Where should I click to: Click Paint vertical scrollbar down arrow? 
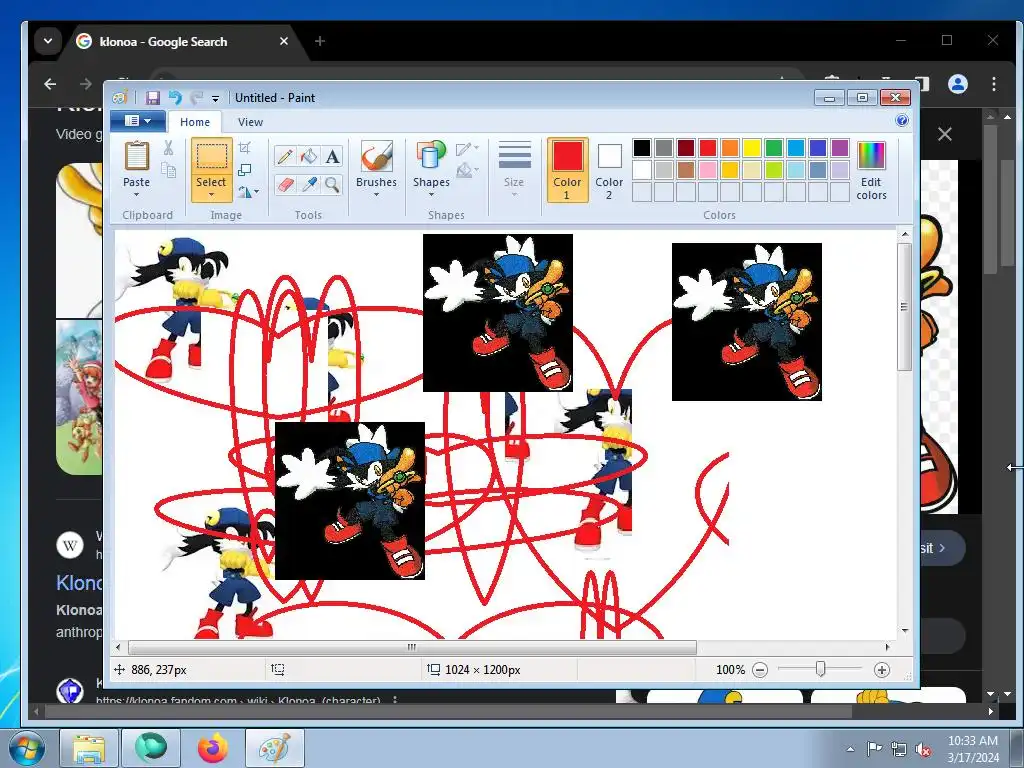click(x=905, y=631)
